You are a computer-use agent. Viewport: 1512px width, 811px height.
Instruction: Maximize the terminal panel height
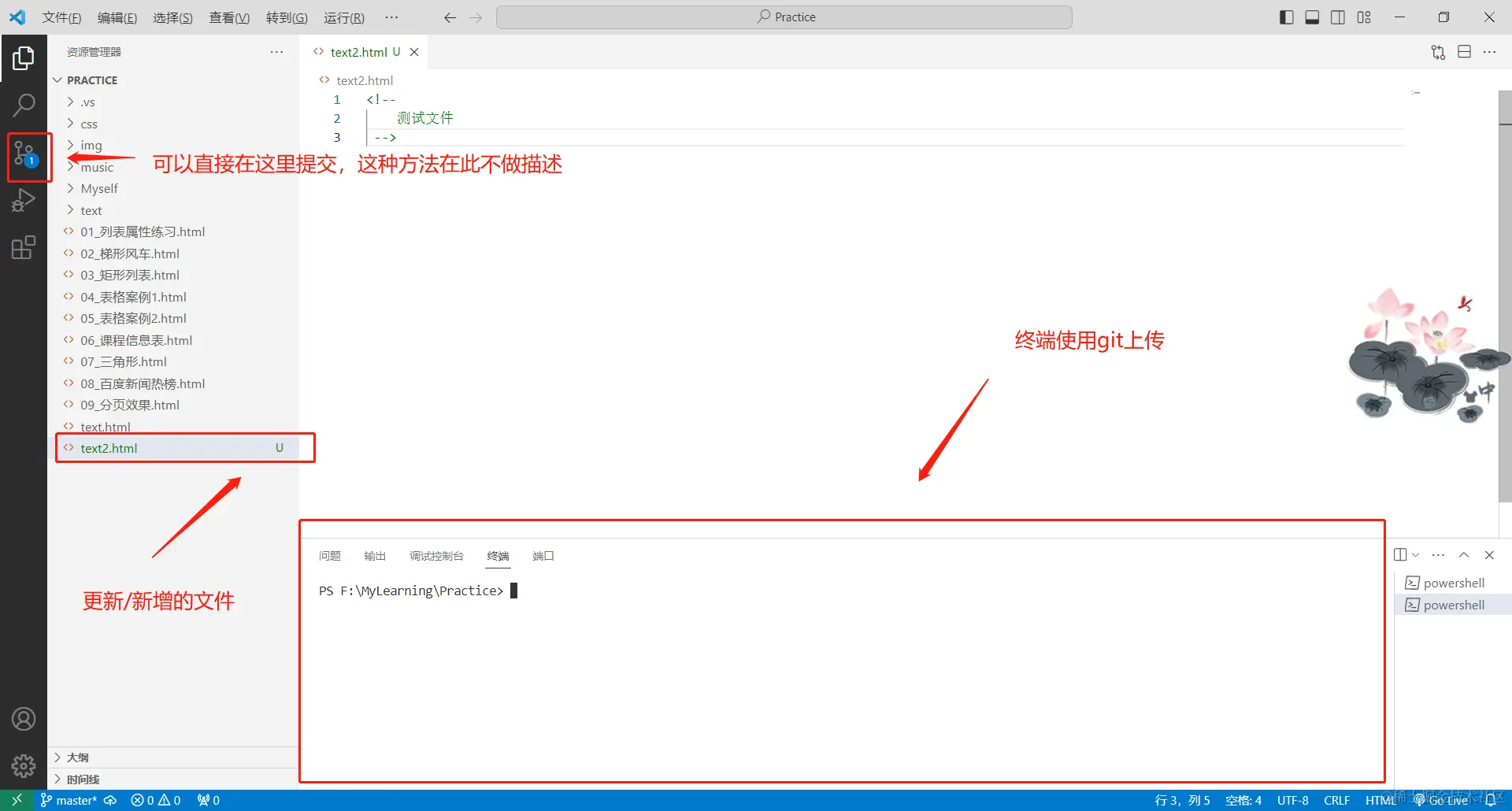pyautogui.click(x=1463, y=555)
